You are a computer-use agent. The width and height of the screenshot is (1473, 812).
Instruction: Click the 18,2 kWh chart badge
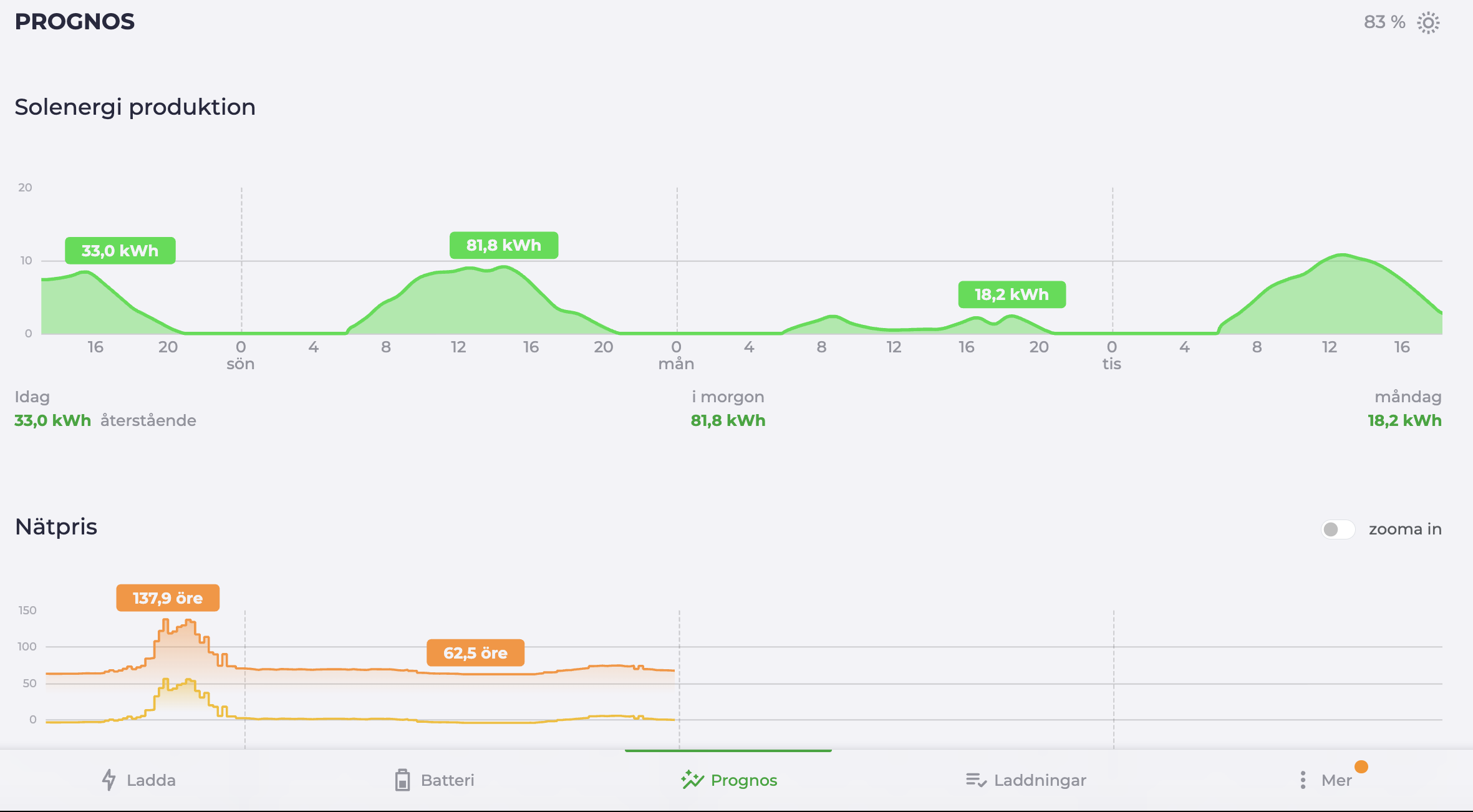tap(1012, 294)
